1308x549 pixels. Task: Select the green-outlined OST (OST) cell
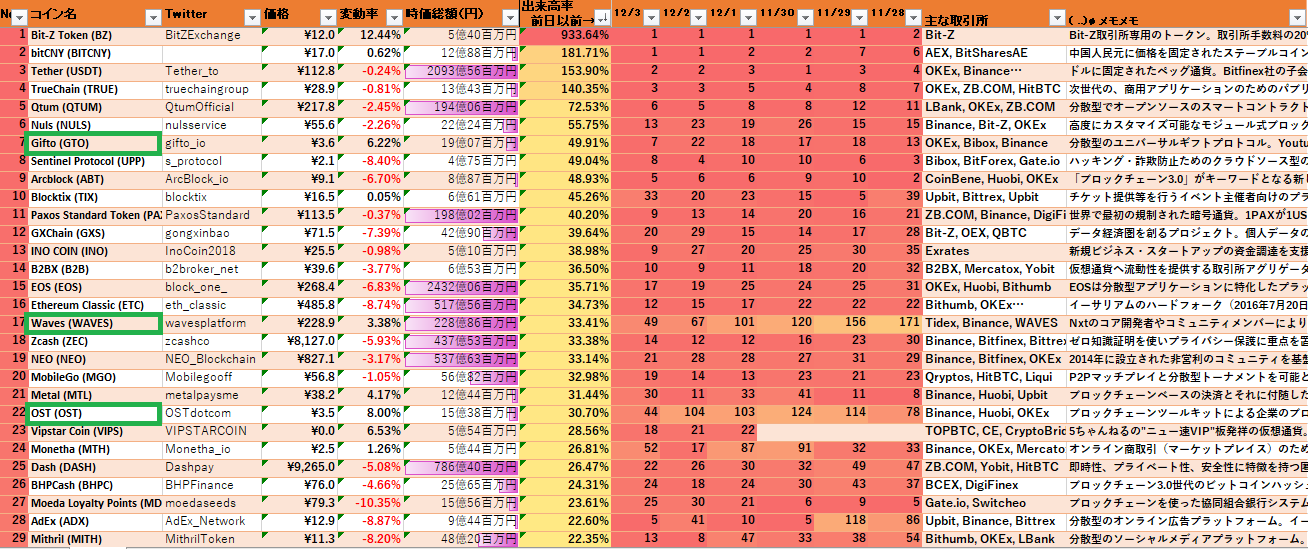pos(93,413)
